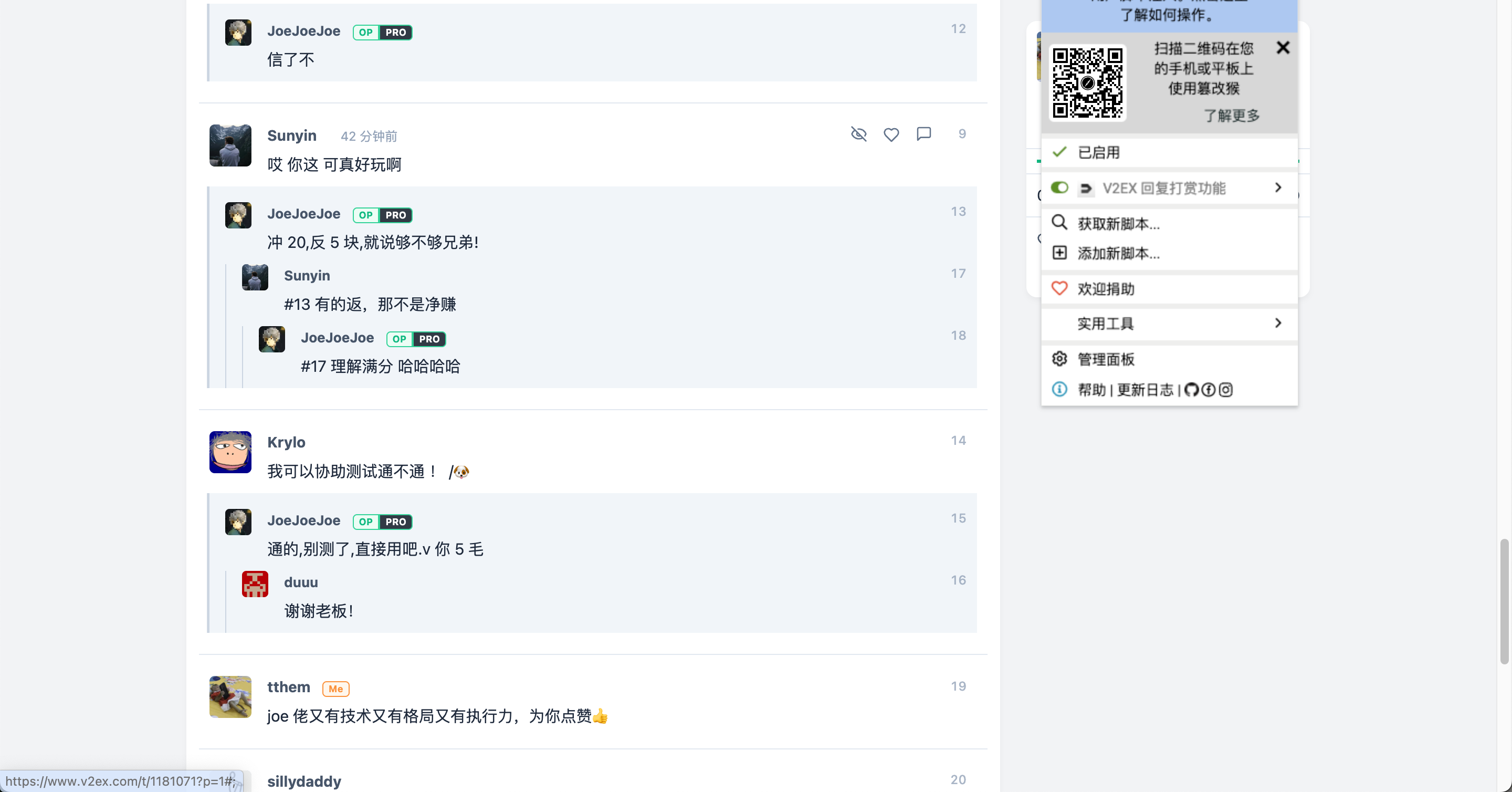Click the Instagram icon in Tampermonkey menu footer
Viewport: 1512px width, 792px height.
click(x=1226, y=390)
